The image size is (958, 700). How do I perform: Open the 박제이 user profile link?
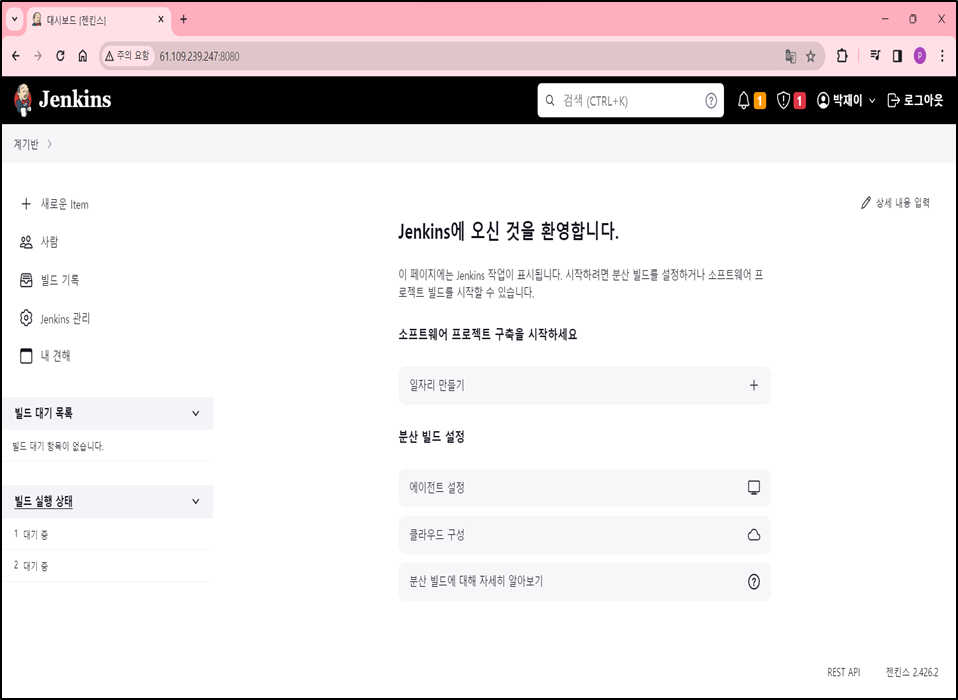tap(840, 101)
